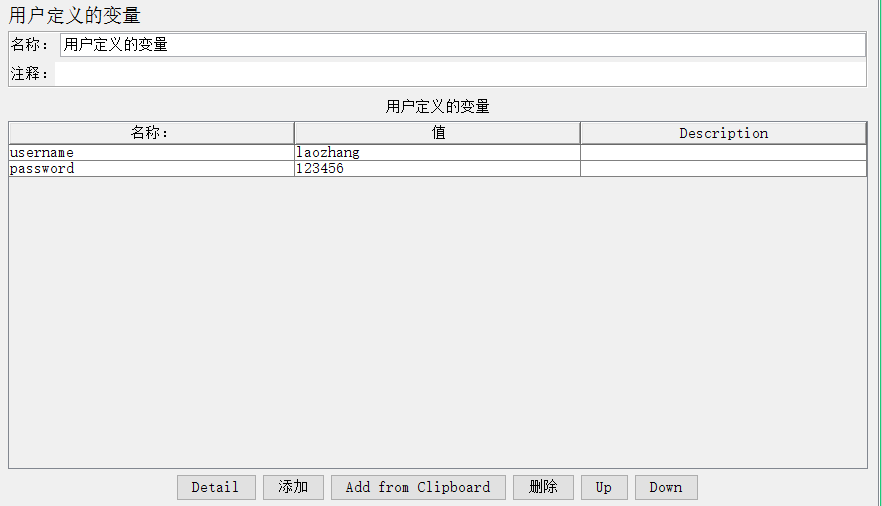Image resolution: width=882 pixels, height=506 pixels.
Task: Select the laozhang value cell
Action: (x=437, y=152)
